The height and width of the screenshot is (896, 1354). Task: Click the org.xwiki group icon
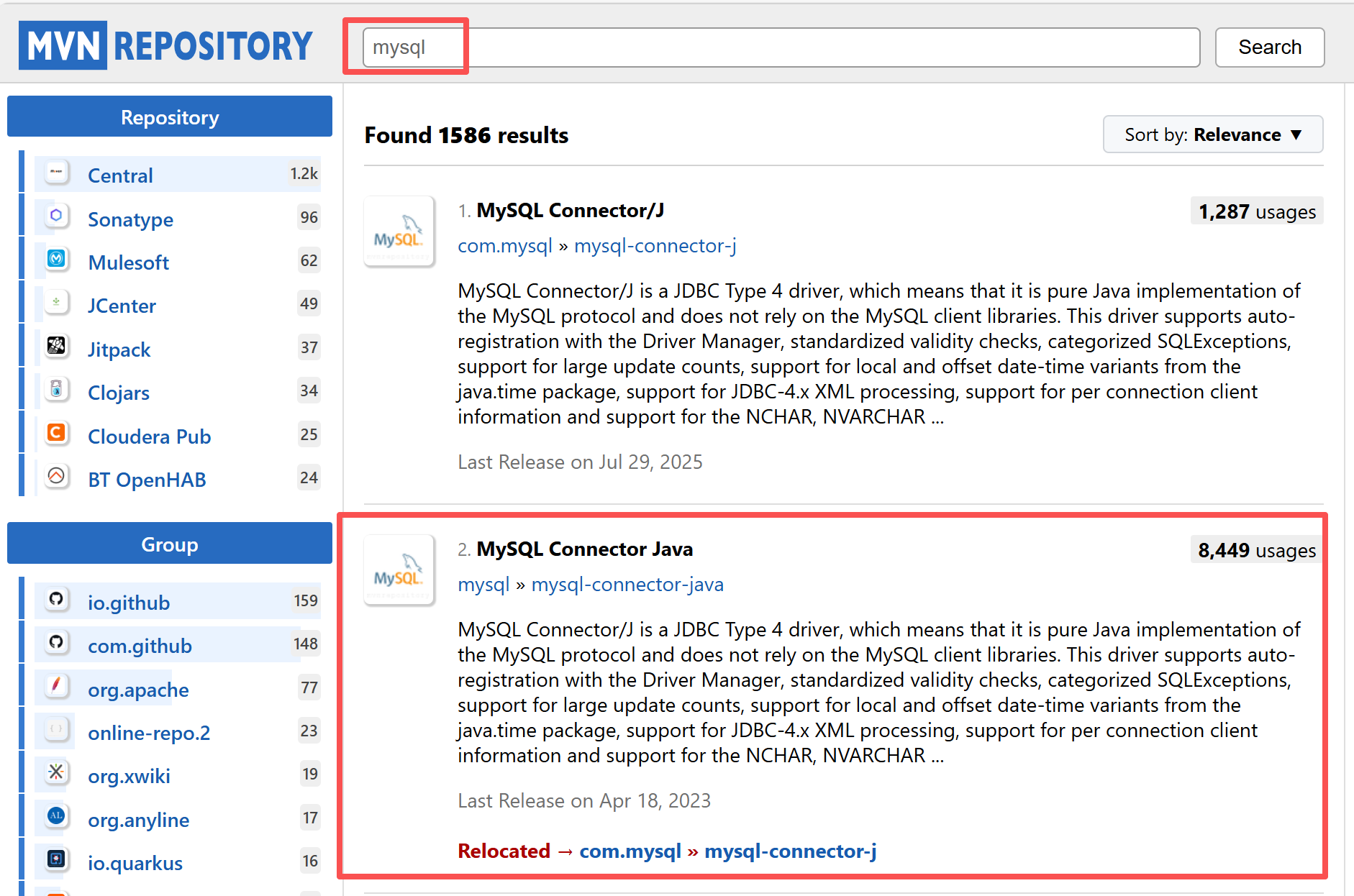(x=56, y=772)
